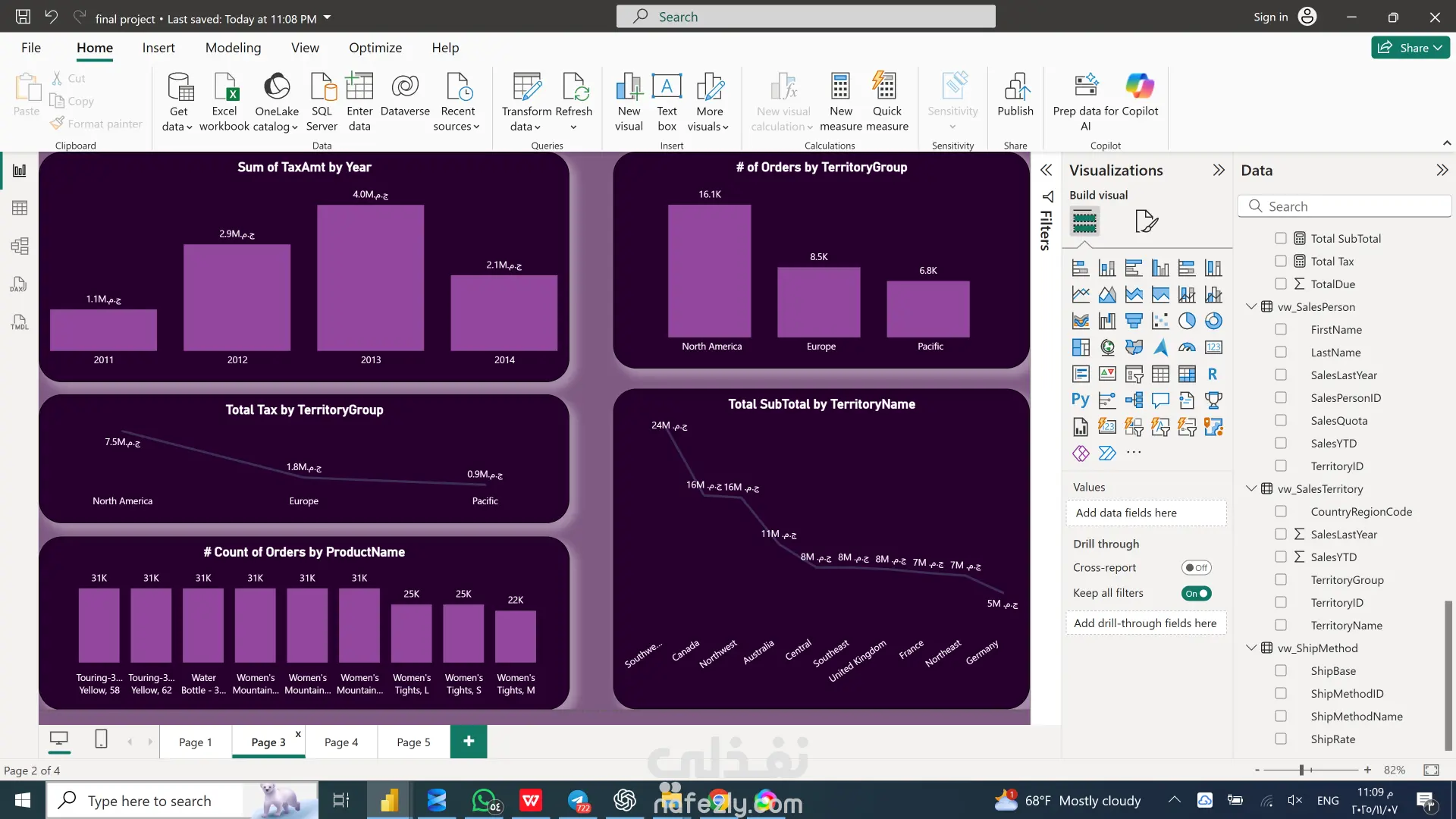Check the TerritoryName field checkbox
This screenshot has height=819, width=1456.
pyautogui.click(x=1281, y=626)
